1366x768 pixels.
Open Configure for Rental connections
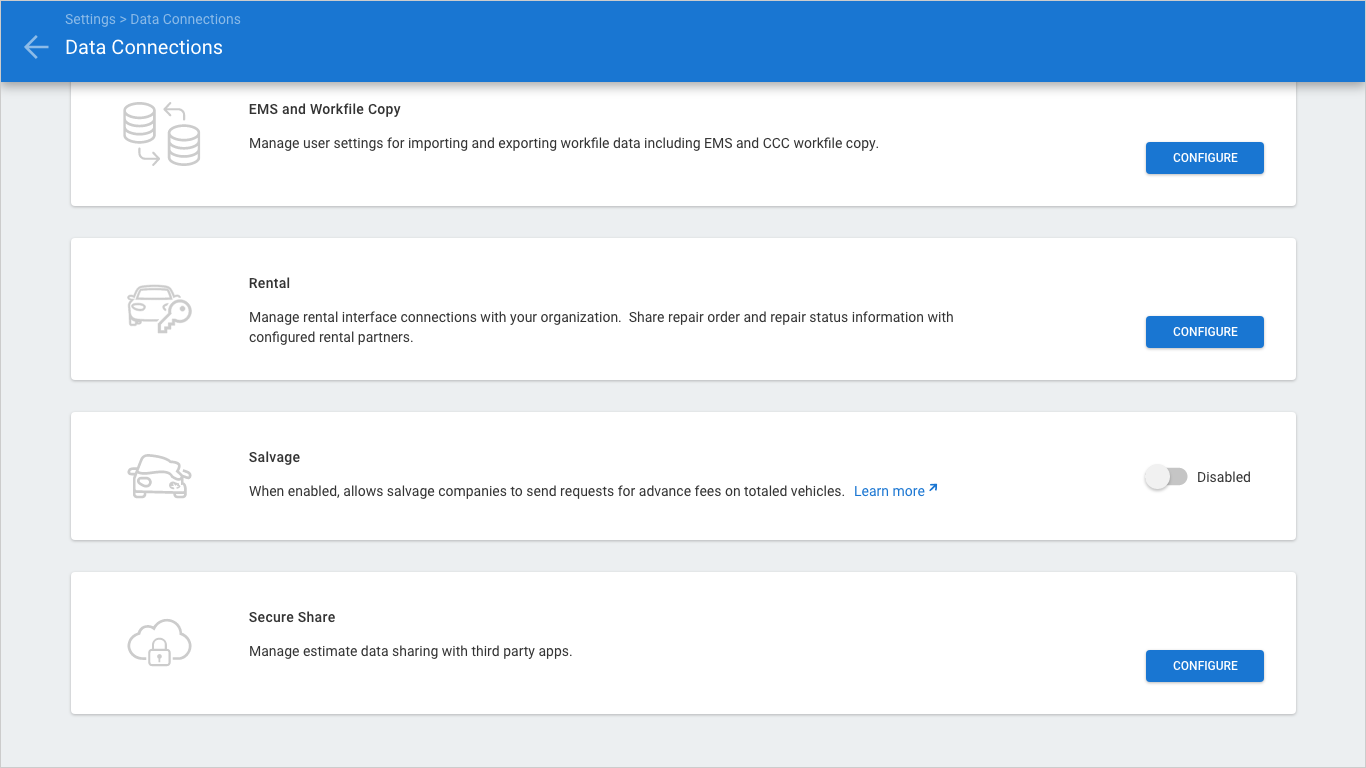pyautogui.click(x=1204, y=332)
